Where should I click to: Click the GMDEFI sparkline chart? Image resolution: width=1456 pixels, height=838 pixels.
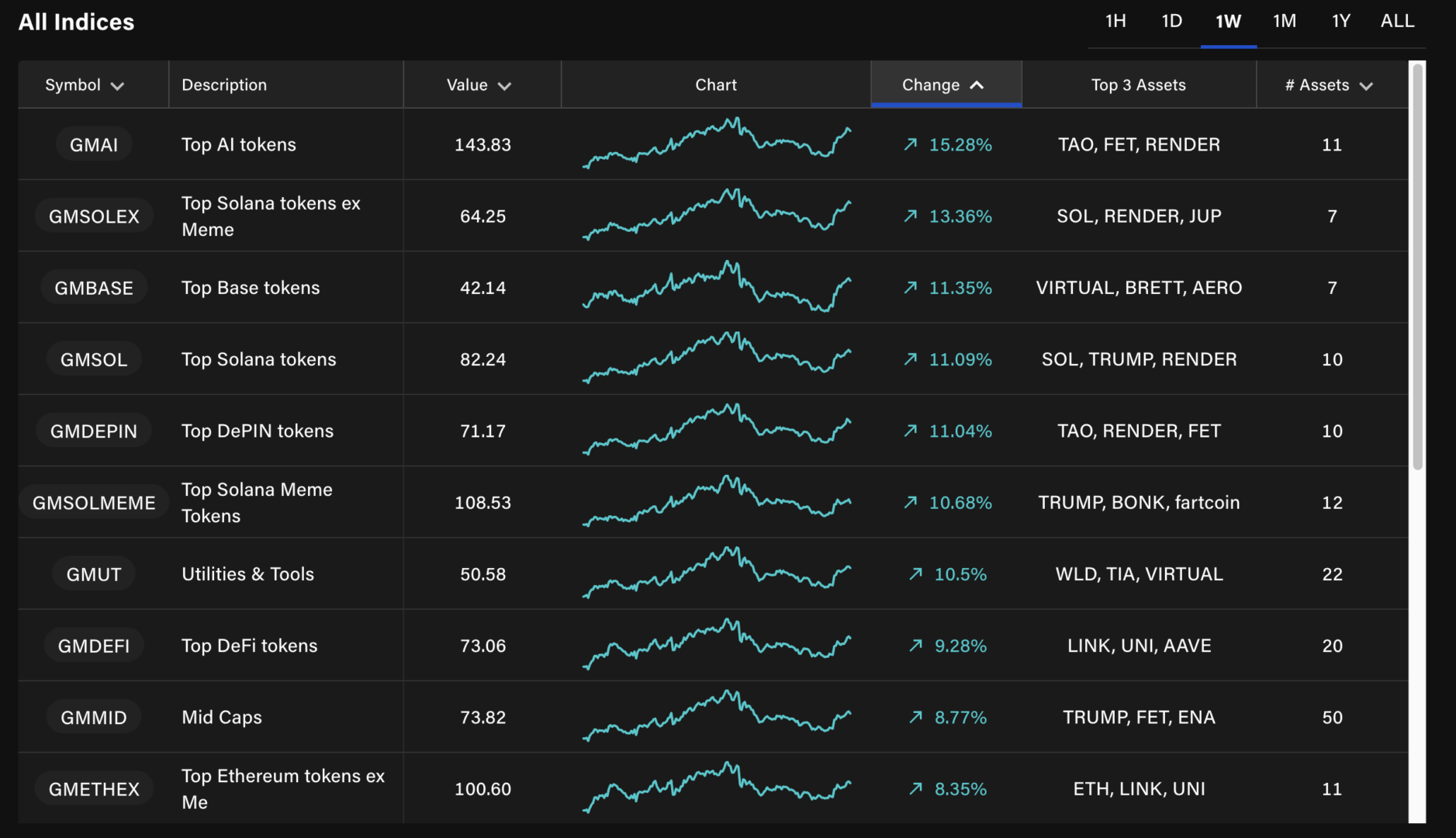(x=717, y=644)
